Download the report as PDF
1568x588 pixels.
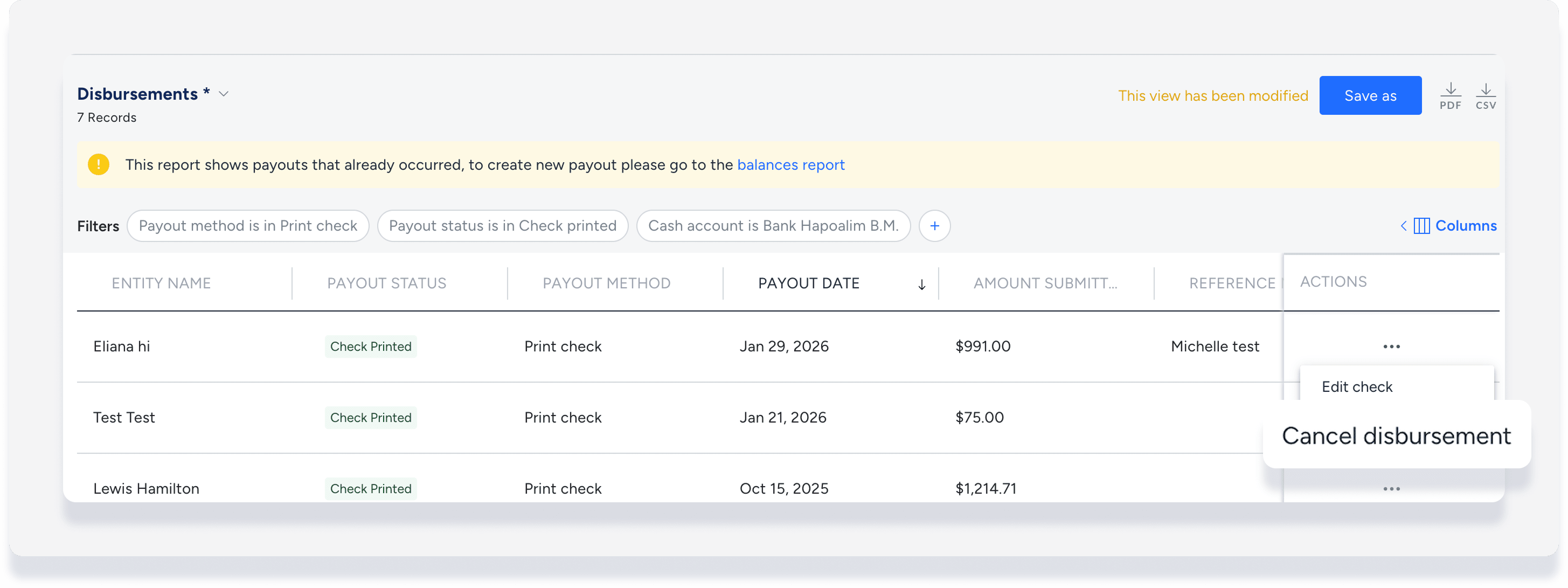click(1450, 95)
